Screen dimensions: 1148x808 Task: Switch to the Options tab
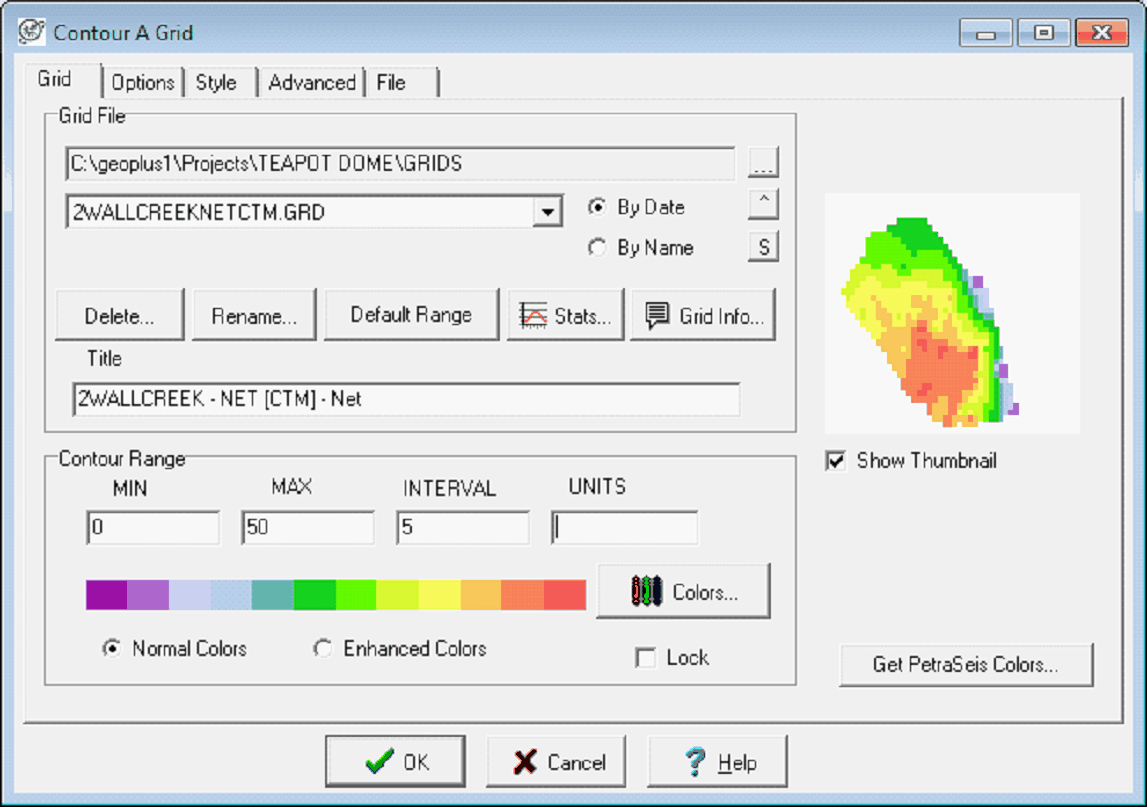click(143, 82)
